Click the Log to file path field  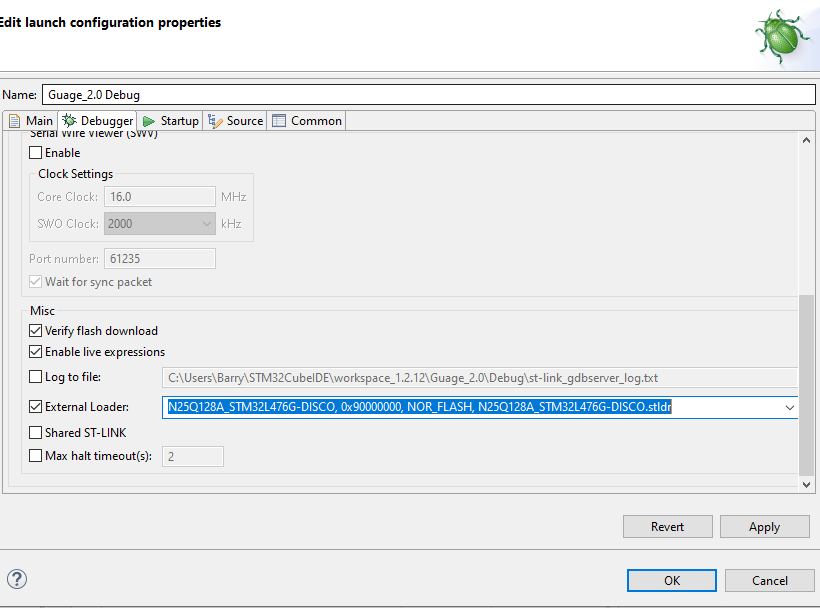(x=480, y=377)
